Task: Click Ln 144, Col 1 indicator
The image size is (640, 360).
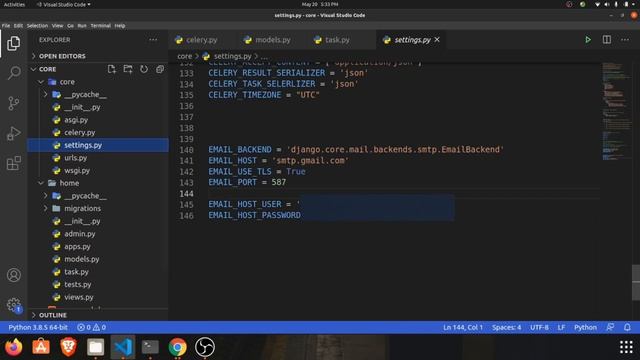Action: click(463, 327)
